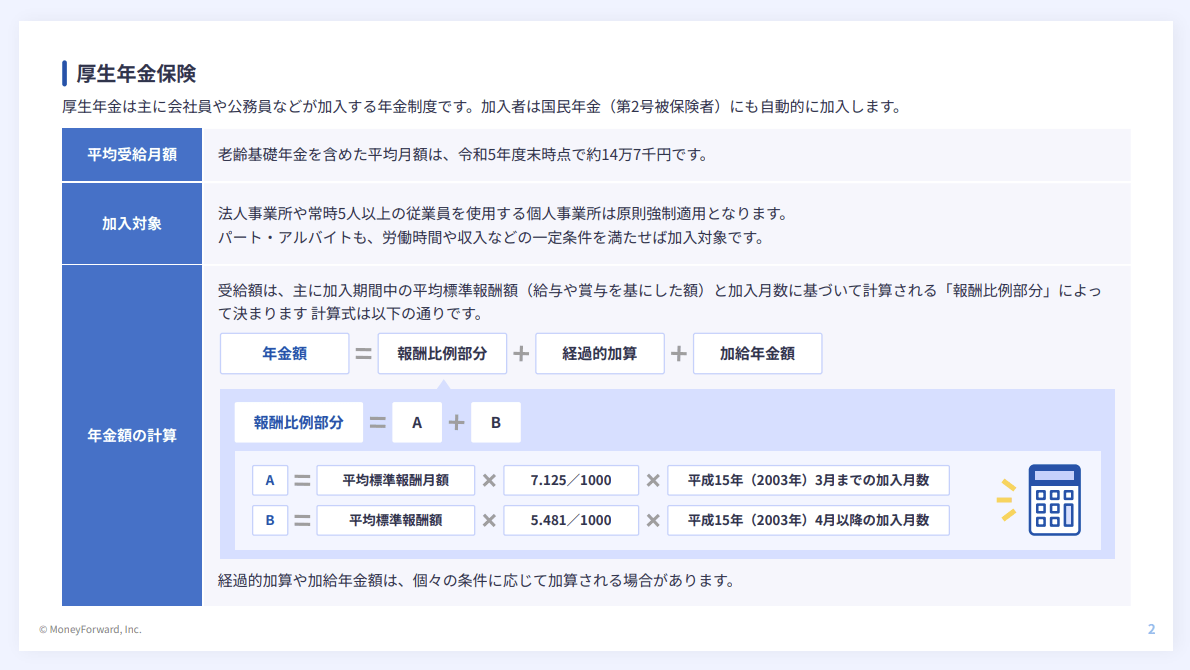Select the 平成15年（2003年）4月以降の加入月数 box
The width and height of the screenshot is (1190, 670).
(x=808, y=520)
